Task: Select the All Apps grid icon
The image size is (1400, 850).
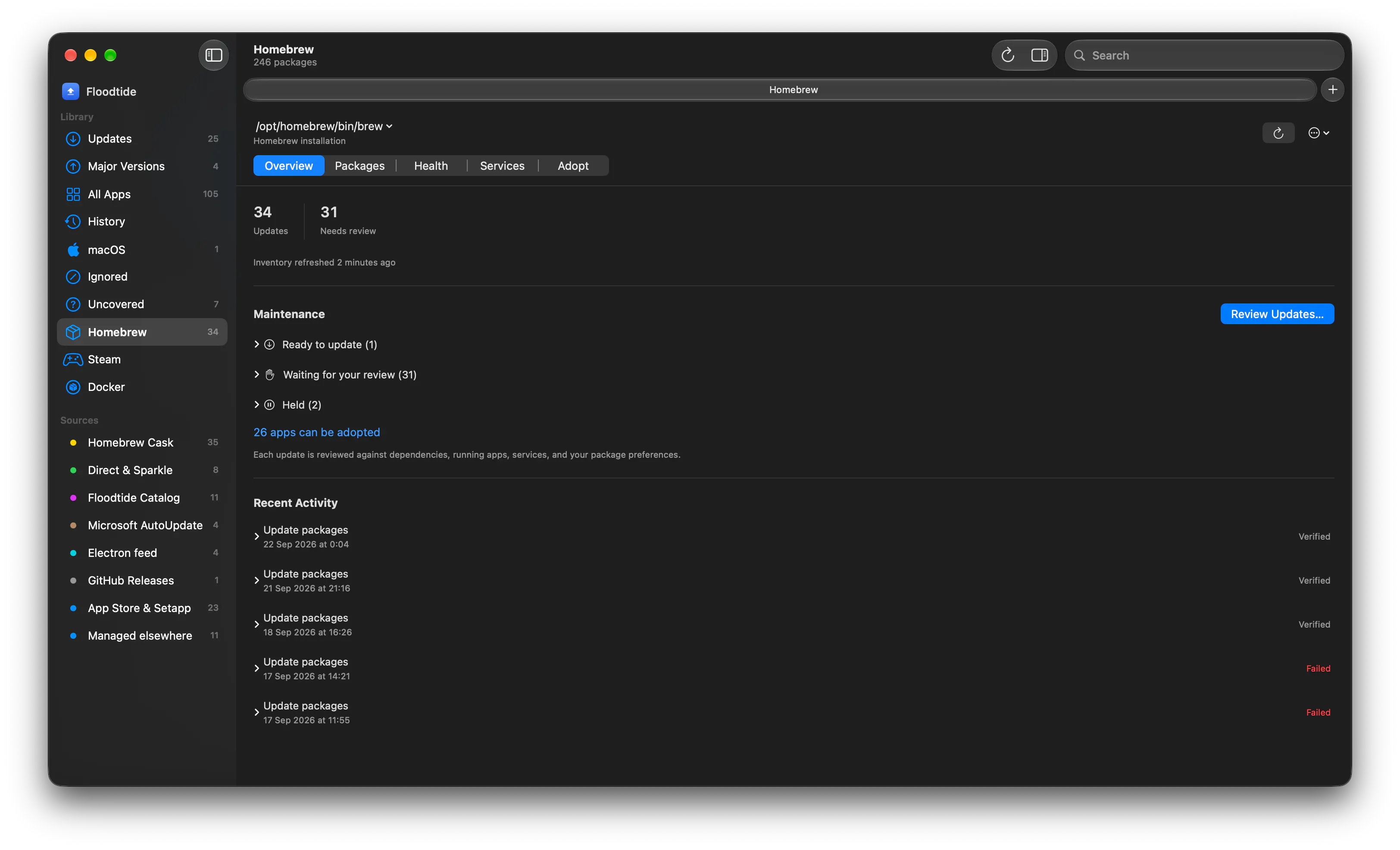Action: 73,194
